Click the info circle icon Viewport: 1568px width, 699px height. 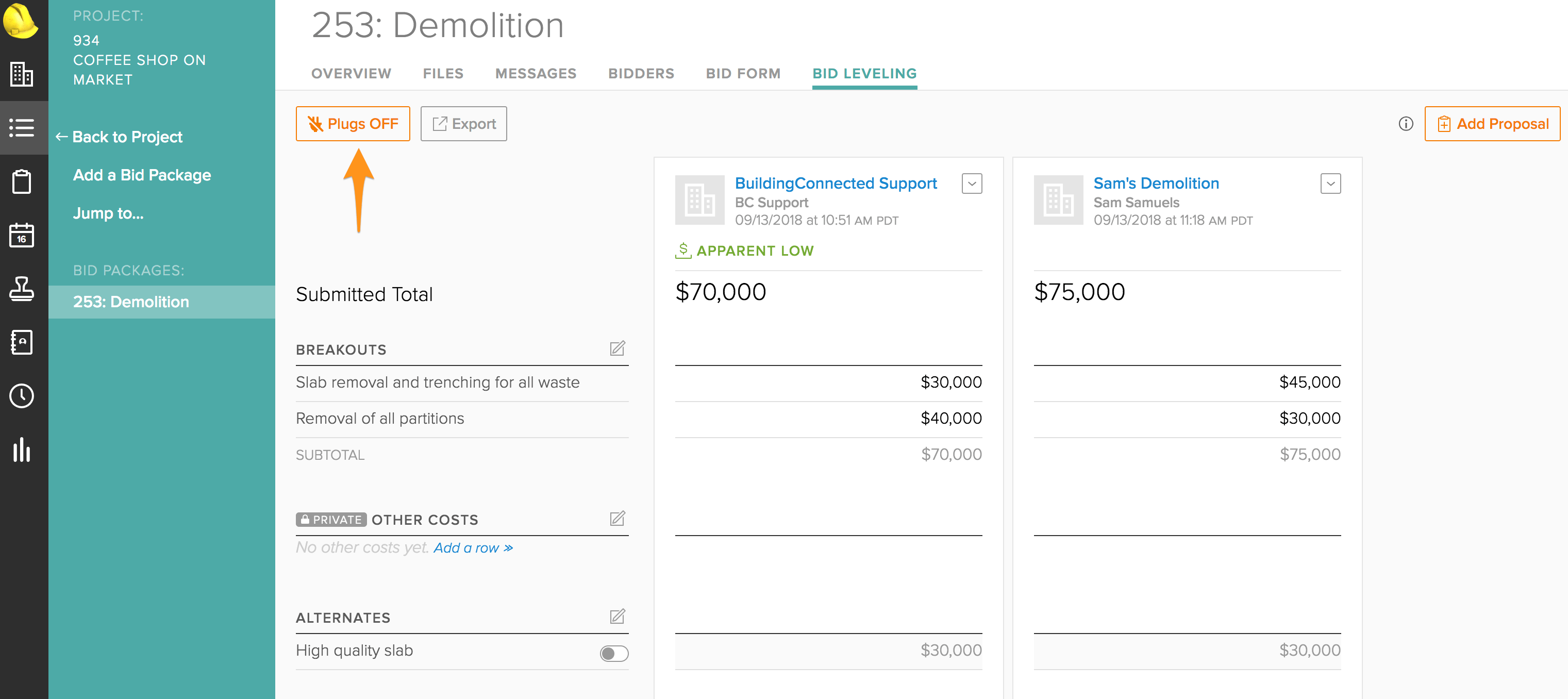pyautogui.click(x=1406, y=124)
